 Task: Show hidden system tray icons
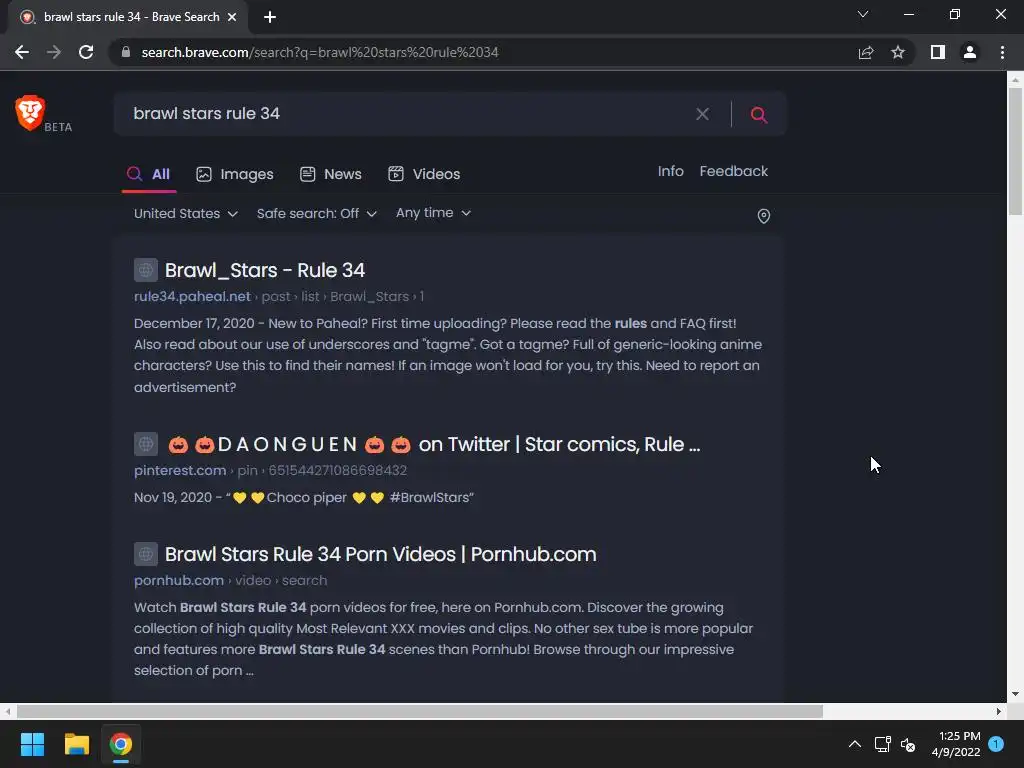[854, 744]
